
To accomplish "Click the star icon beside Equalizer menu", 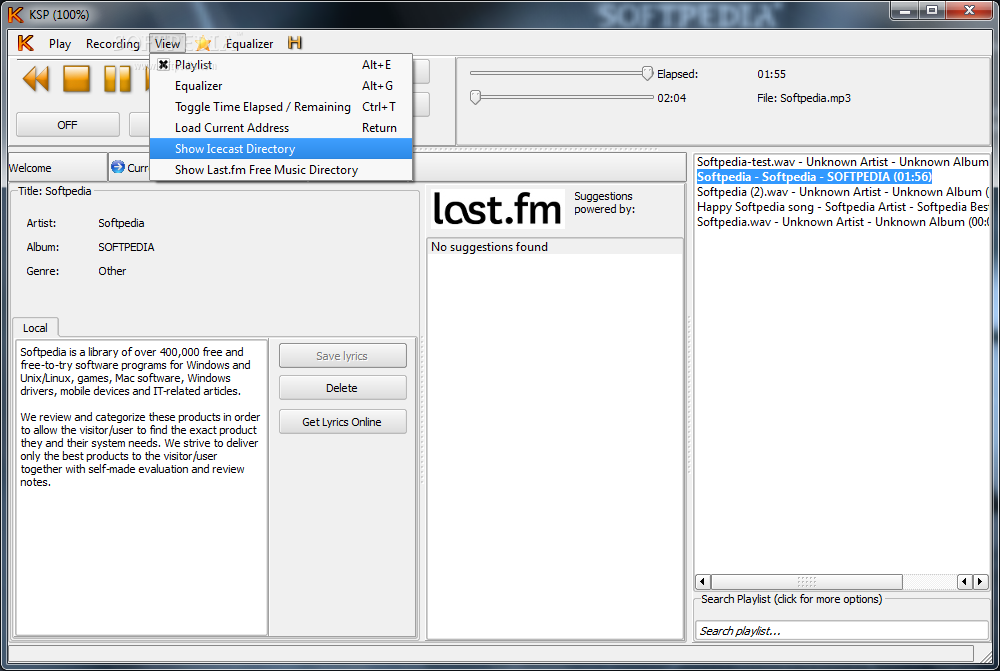I will click(x=203, y=43).
